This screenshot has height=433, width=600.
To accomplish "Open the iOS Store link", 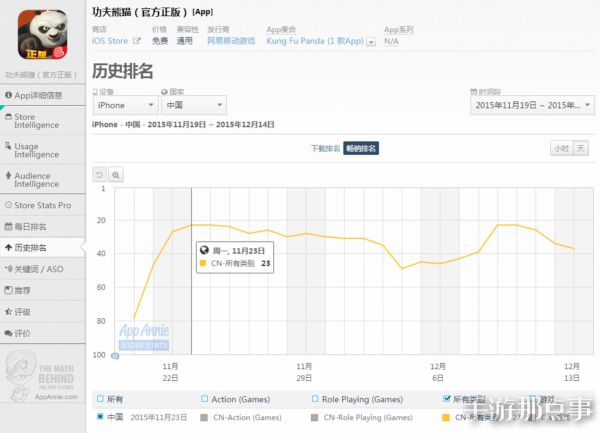I will [110, 41].
